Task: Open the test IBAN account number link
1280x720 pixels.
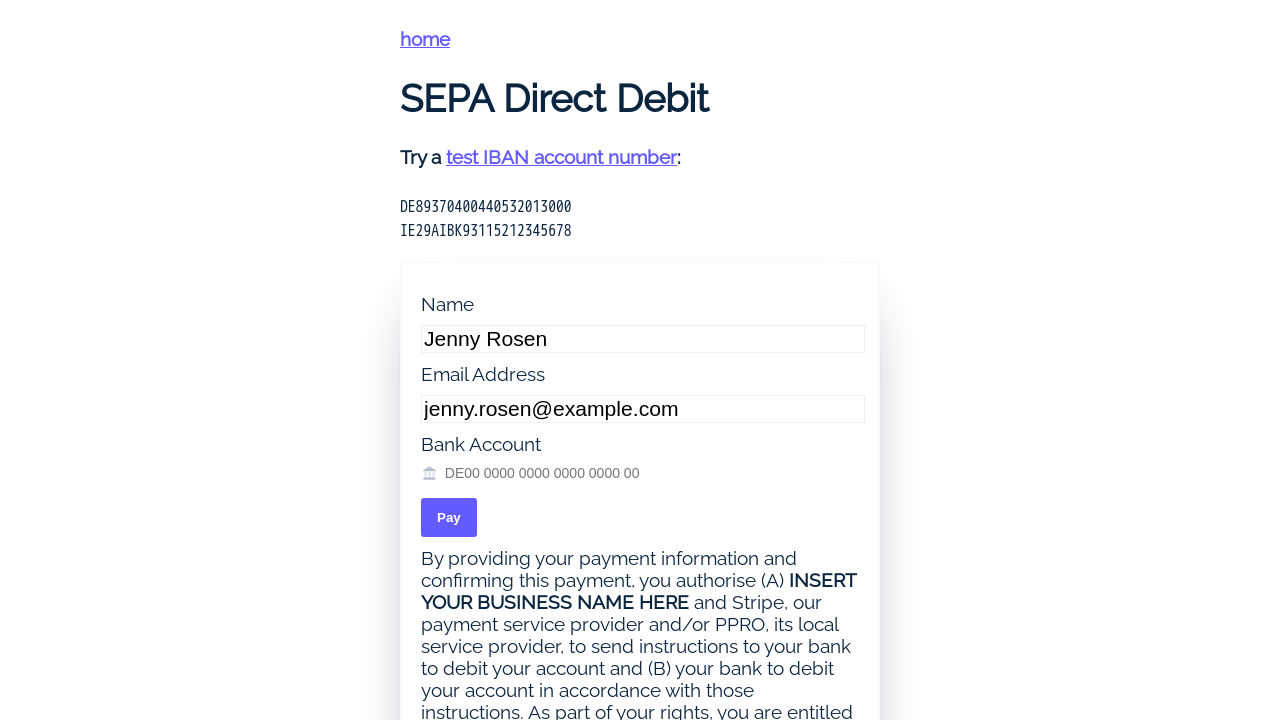Action: click(561, 157)
